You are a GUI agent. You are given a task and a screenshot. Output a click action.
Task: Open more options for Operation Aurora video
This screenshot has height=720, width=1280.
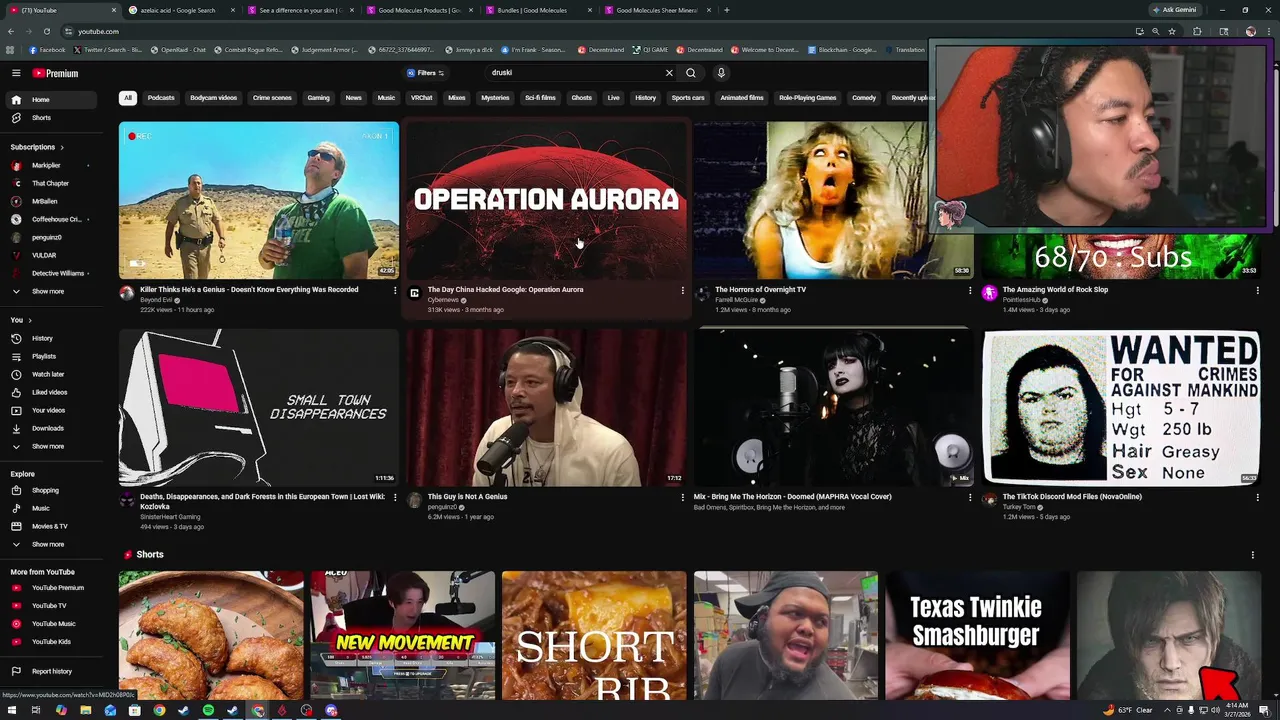point(682,290)
